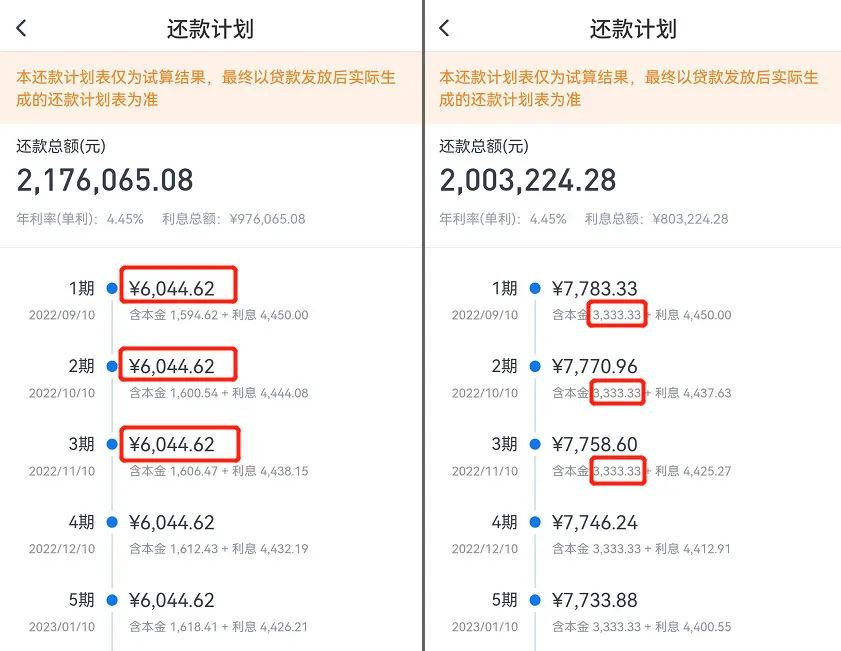Tap the dot for the installment with principal 1,594.62
The width and height of the screenshot is (841, 651).
(x=112, y=289)
